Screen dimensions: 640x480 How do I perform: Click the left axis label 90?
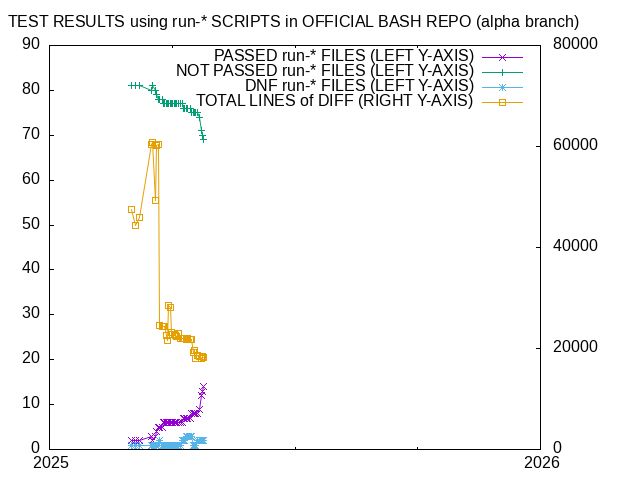tap(31, 44)
